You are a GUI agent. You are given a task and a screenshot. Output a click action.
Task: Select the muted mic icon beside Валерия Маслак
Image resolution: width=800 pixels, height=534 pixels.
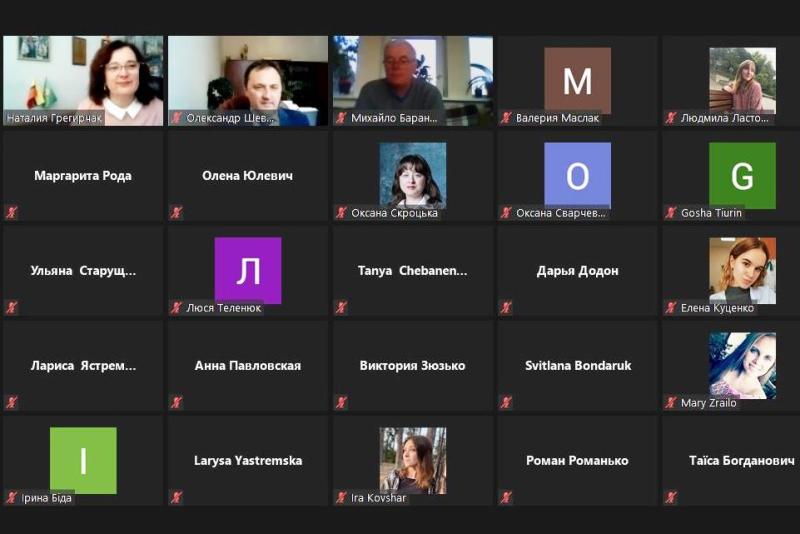click(x=506, y=118)
